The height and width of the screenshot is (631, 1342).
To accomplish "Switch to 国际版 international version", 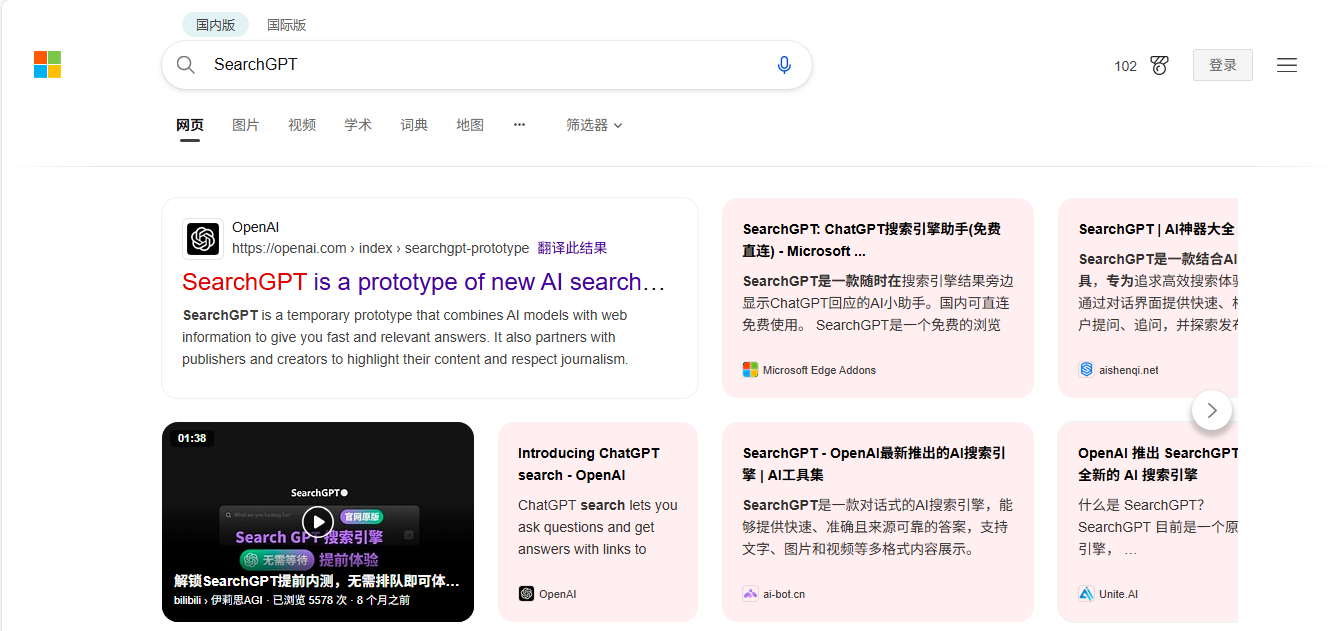I will pos(287,25).
